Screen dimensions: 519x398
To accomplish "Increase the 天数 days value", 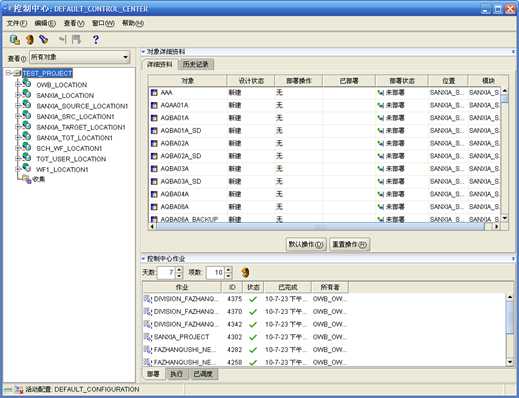I will click(x=179, y=270).
